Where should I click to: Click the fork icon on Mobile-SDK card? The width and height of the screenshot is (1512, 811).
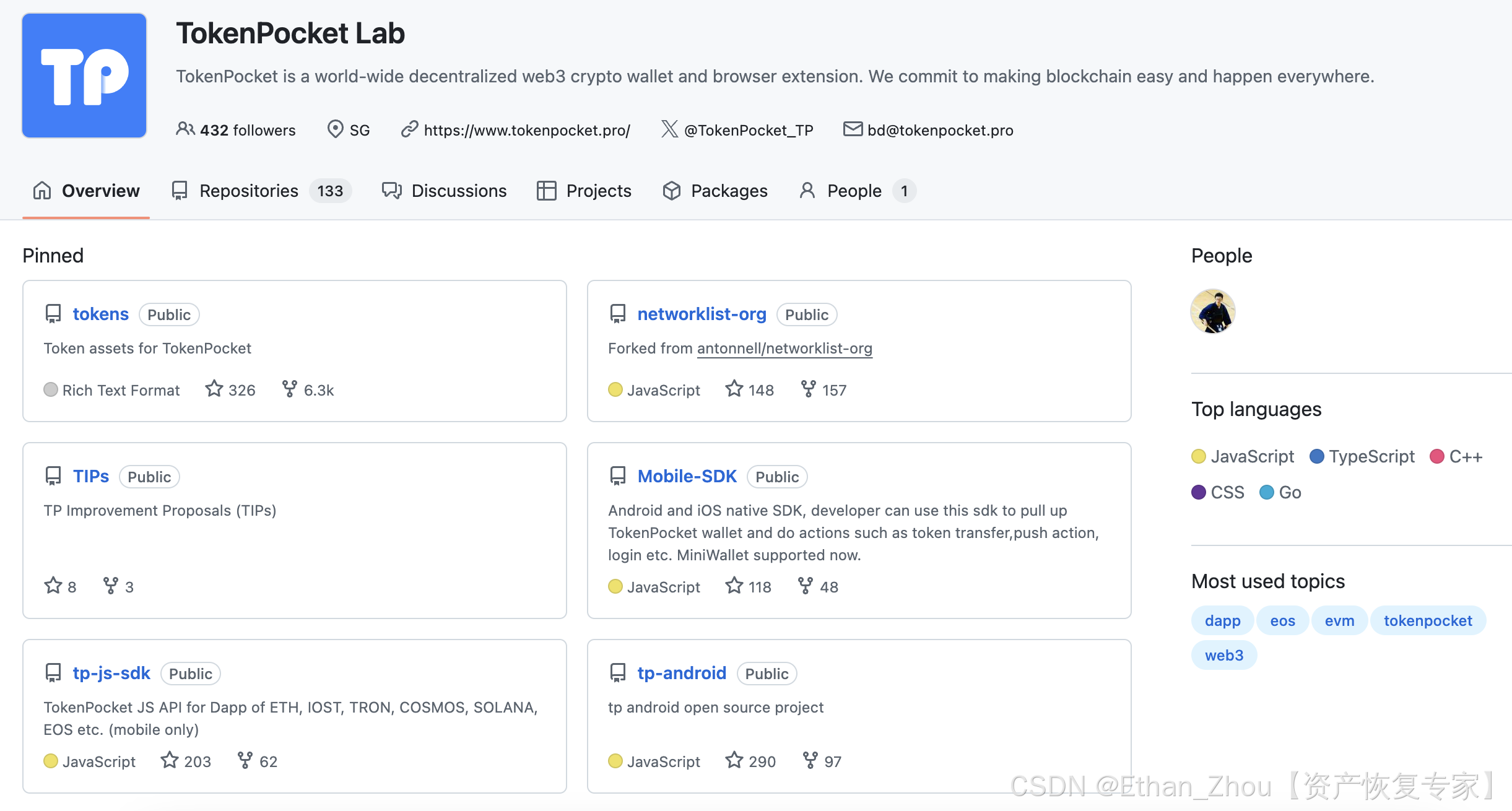click(806, 586)
